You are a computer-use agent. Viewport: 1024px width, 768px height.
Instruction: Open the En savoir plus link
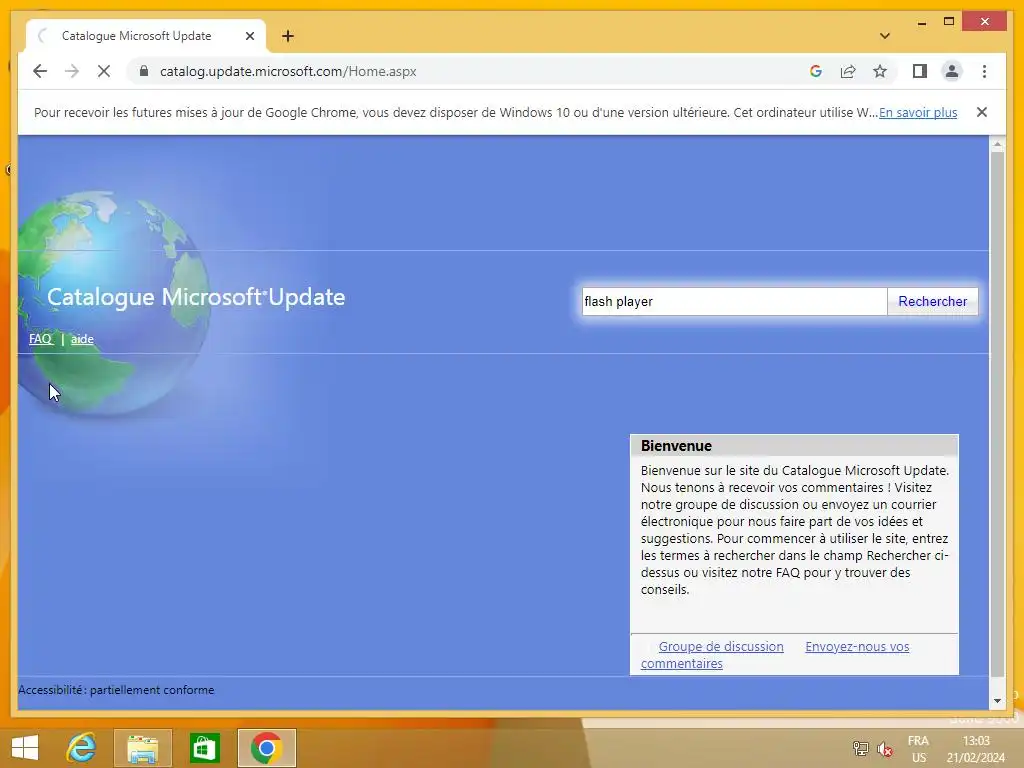pos(918,112)
